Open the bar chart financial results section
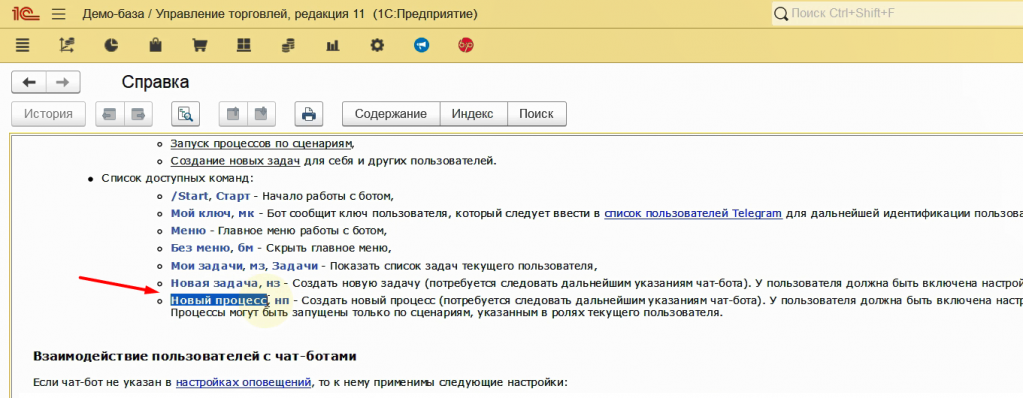Viewport: 1023px width, 398px height. click(x=333, y=46)
